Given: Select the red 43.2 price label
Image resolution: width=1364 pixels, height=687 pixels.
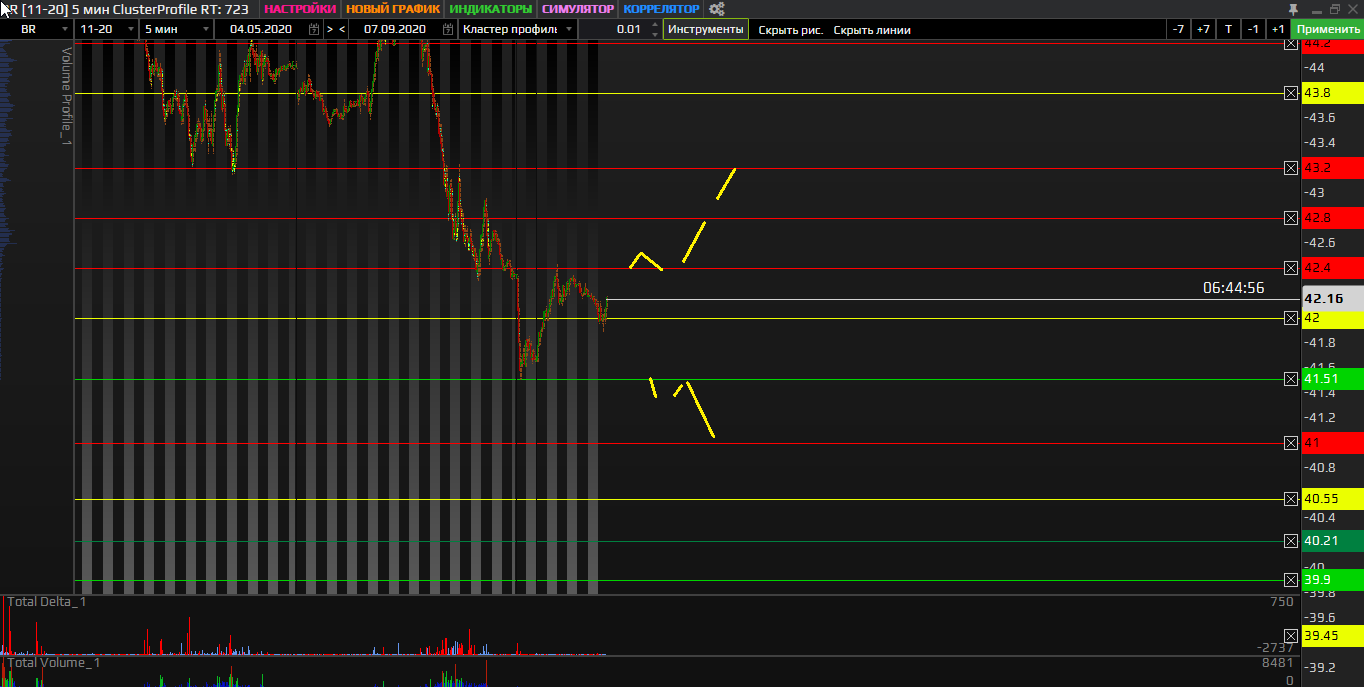Looking at the screenshot, I should point(1332,168).
